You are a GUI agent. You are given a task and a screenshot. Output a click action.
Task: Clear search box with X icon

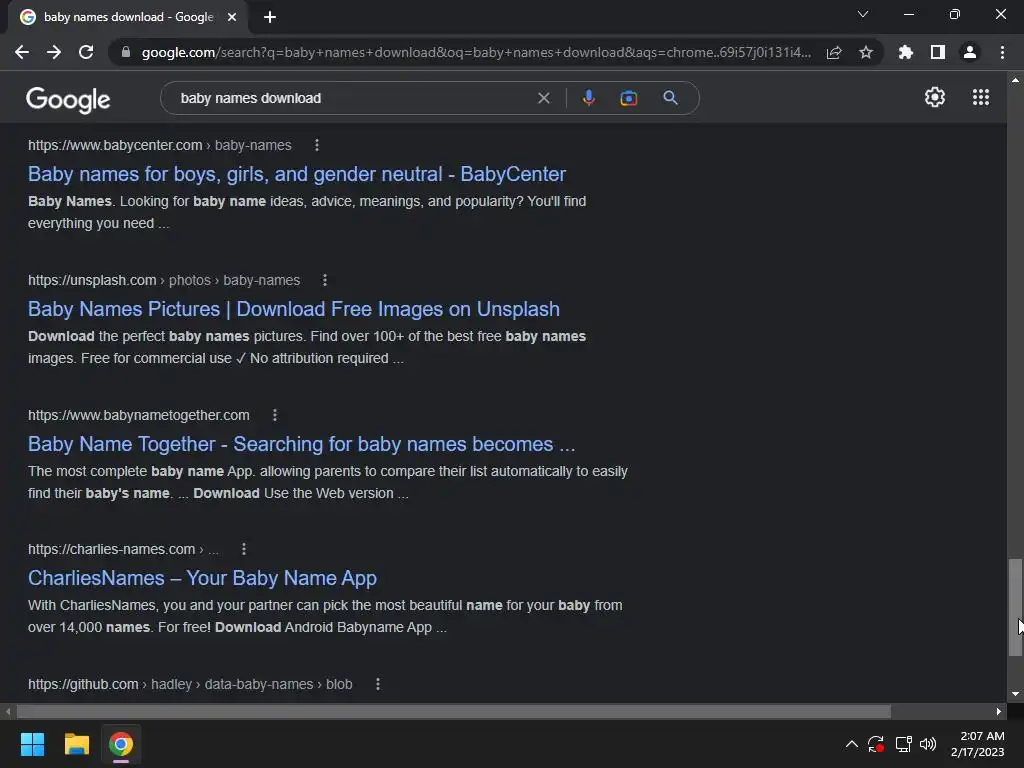click(543, 98)
